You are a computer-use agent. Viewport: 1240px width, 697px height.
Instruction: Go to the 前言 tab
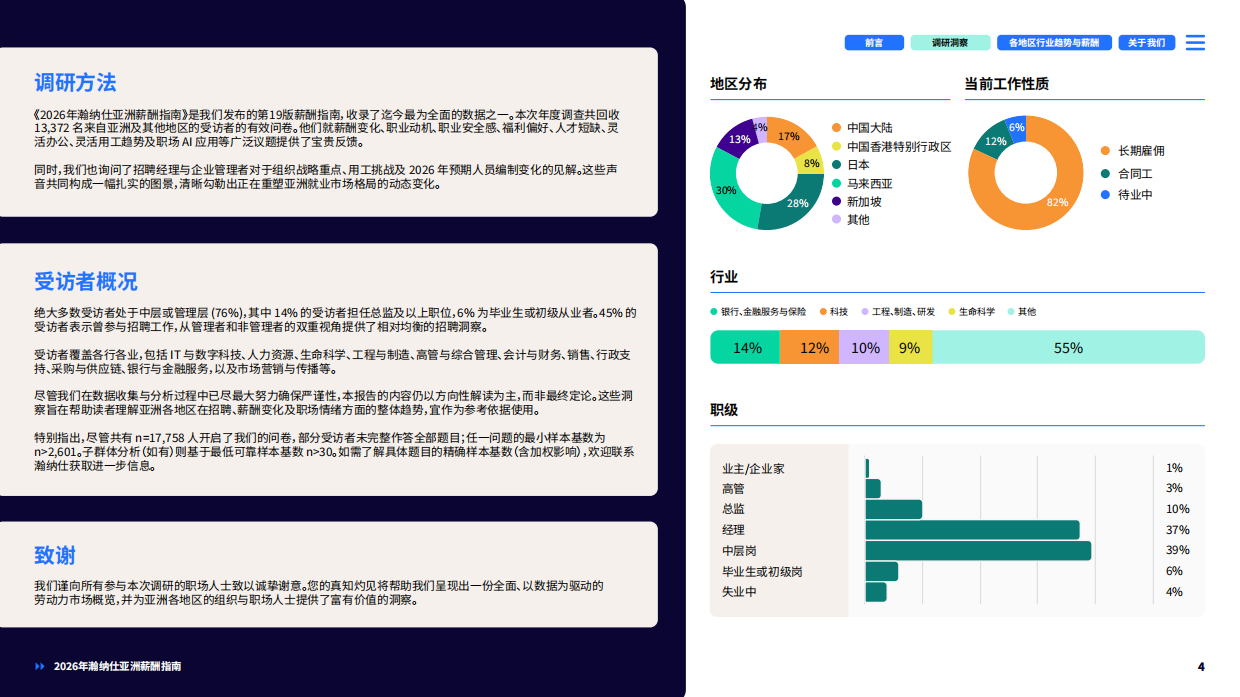874,43
